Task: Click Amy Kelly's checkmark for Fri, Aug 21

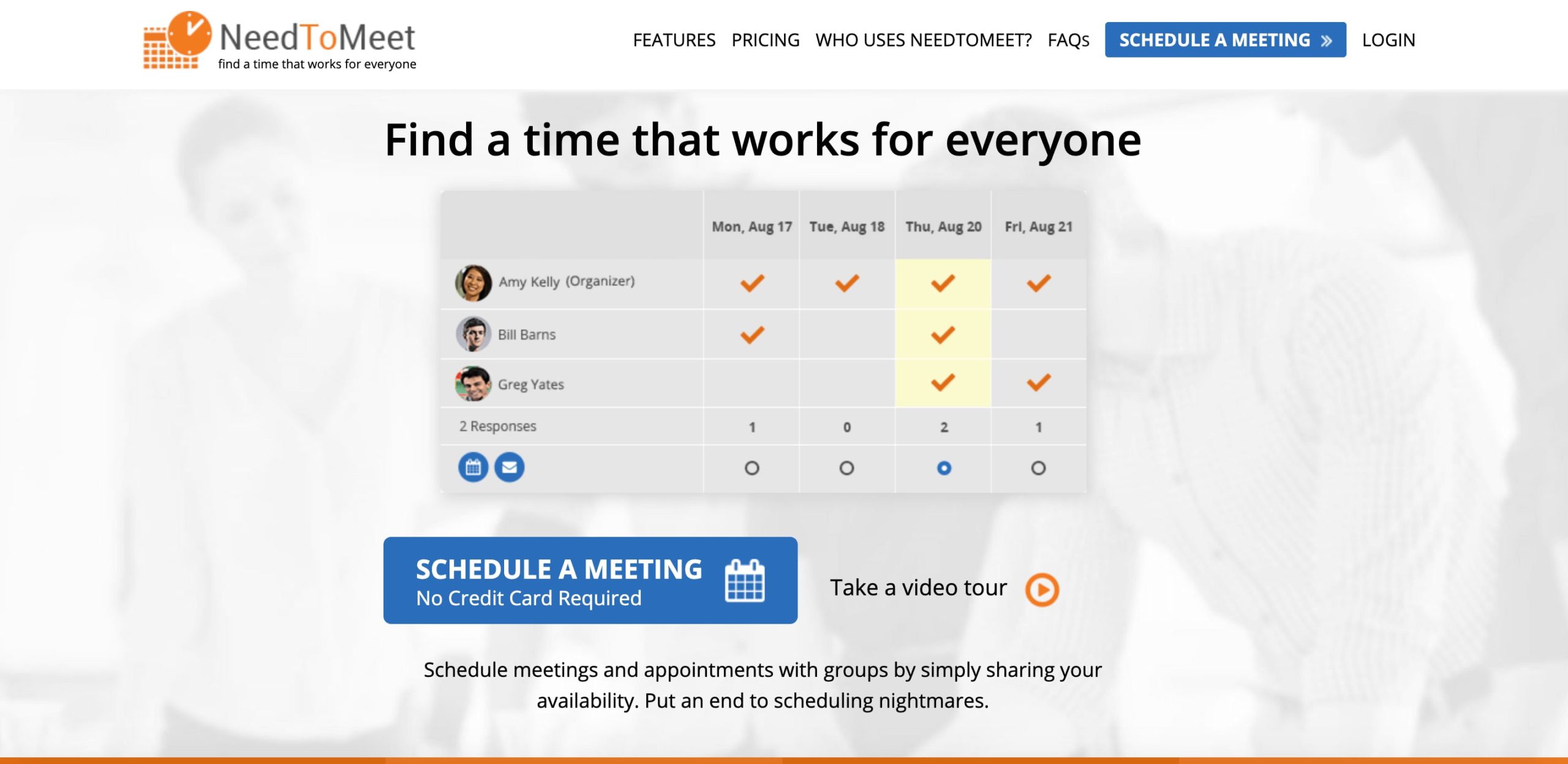Action: coord(1039,283)
